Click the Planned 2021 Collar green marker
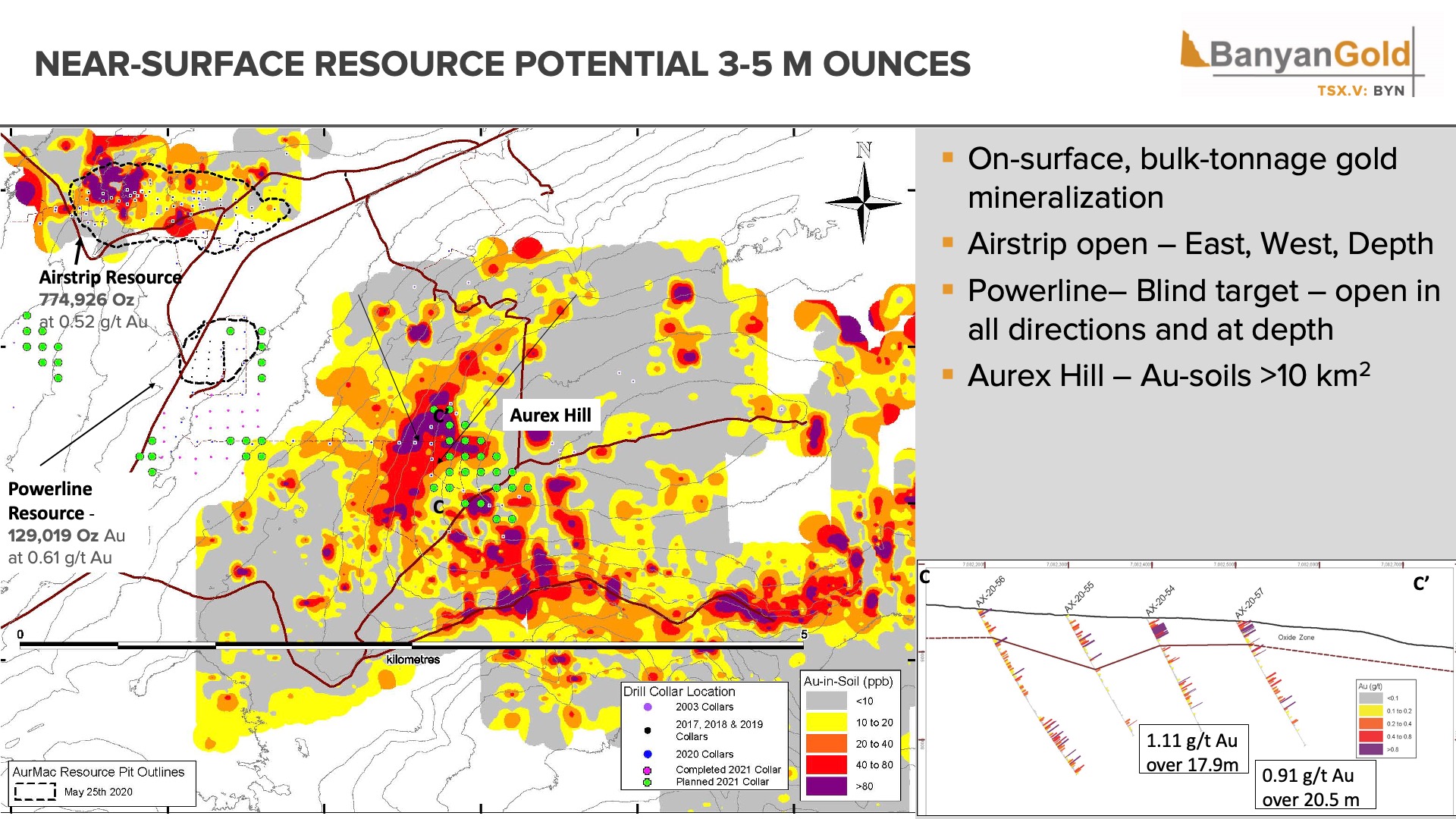The height and width of the screenshot is (819, 1456). coord(648,782)
